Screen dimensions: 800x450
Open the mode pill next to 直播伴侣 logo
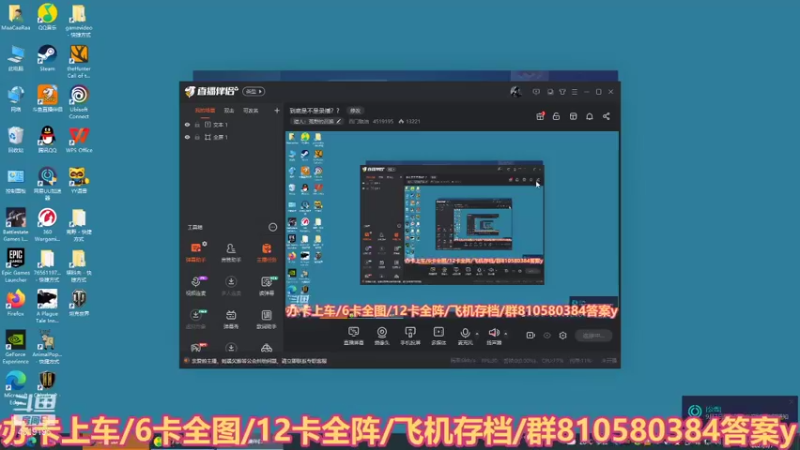pos(254,91)
